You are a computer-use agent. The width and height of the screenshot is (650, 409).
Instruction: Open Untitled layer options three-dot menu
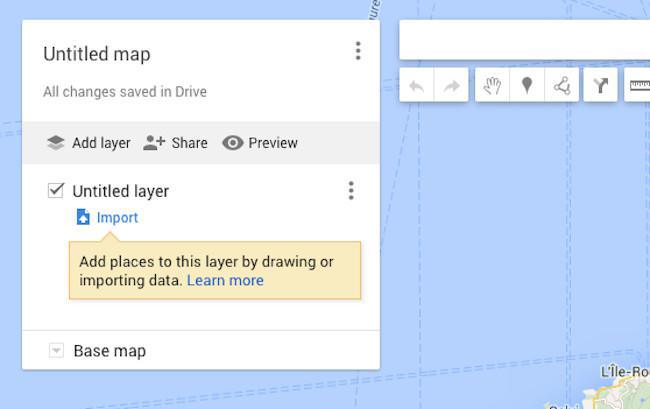[x=350, y=190]
